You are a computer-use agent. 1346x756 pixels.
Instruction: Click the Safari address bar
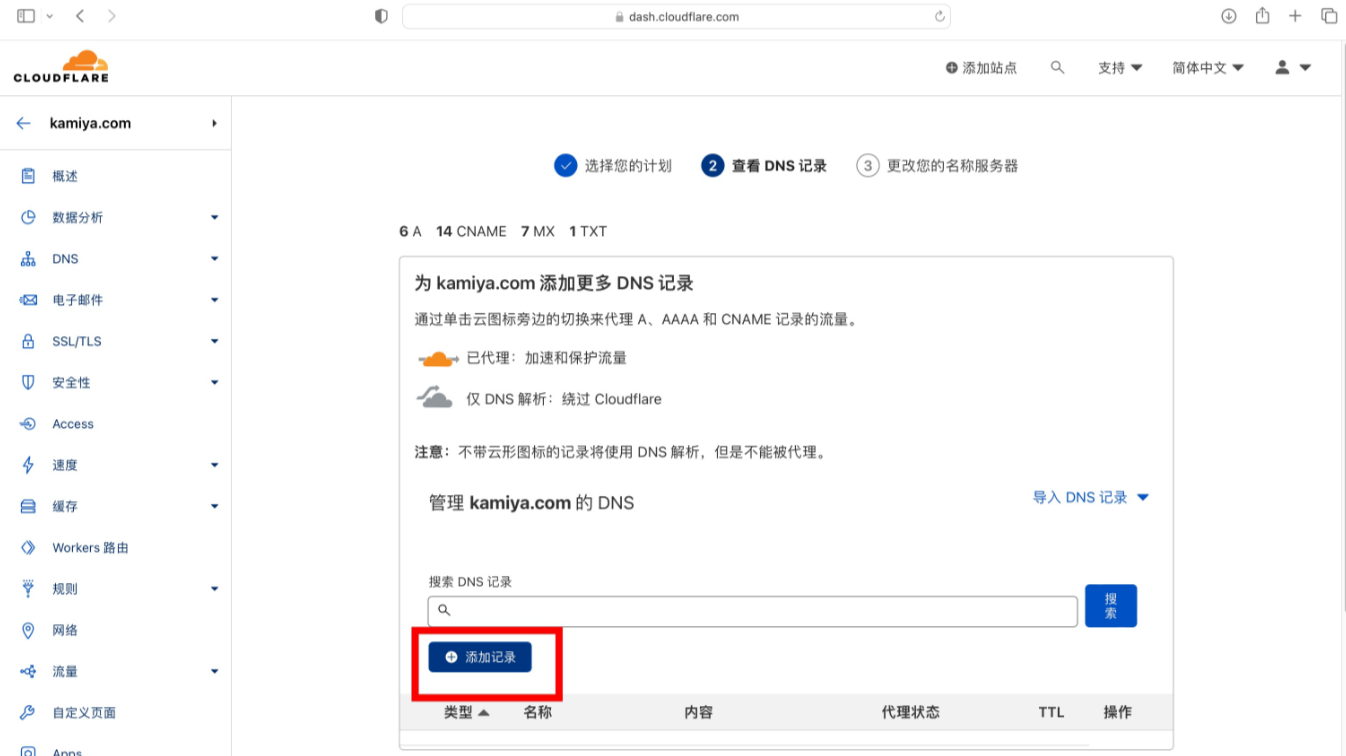[676, 16]
